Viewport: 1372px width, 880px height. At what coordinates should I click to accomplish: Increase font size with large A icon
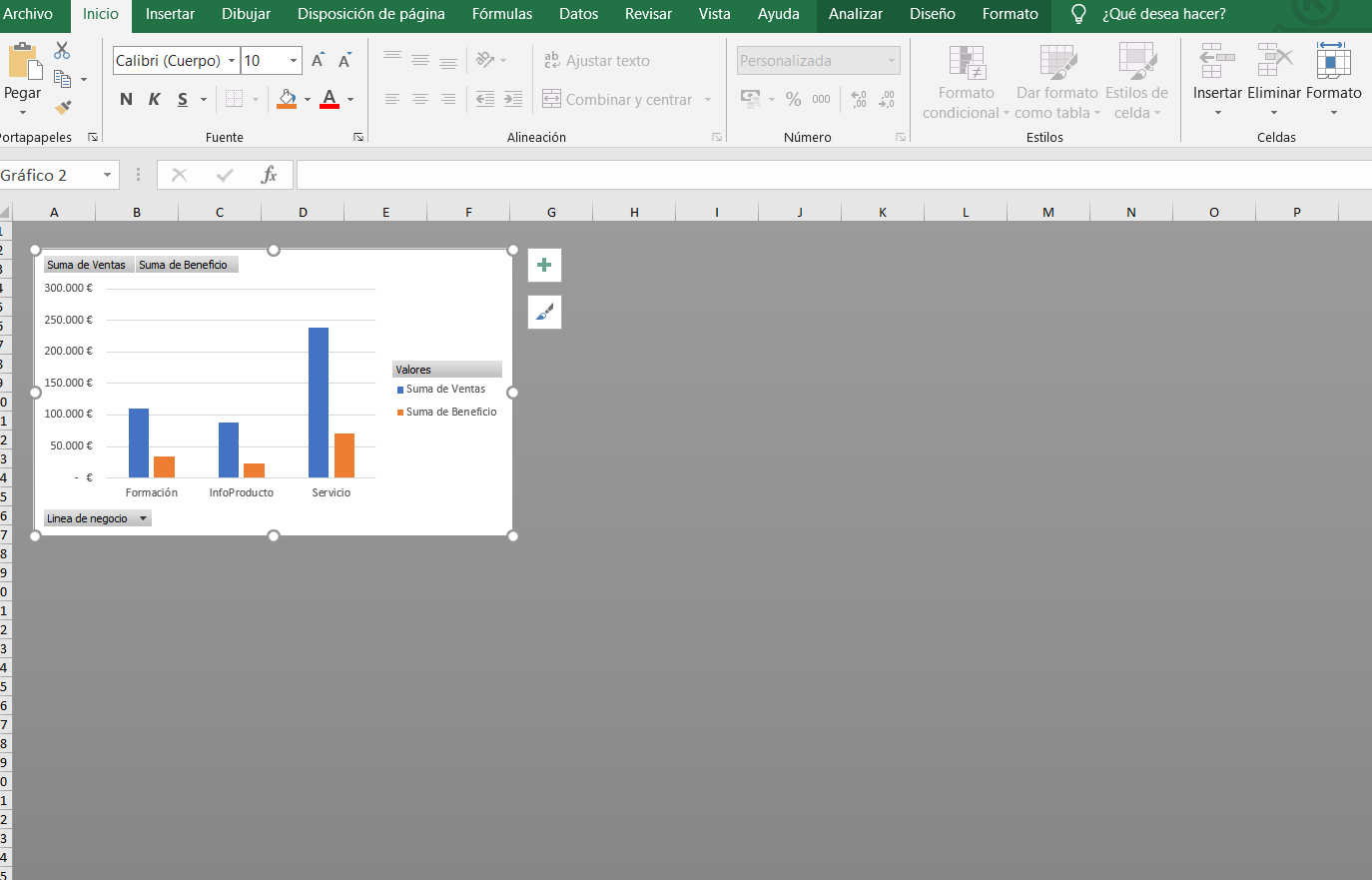[x=318, y=61]
